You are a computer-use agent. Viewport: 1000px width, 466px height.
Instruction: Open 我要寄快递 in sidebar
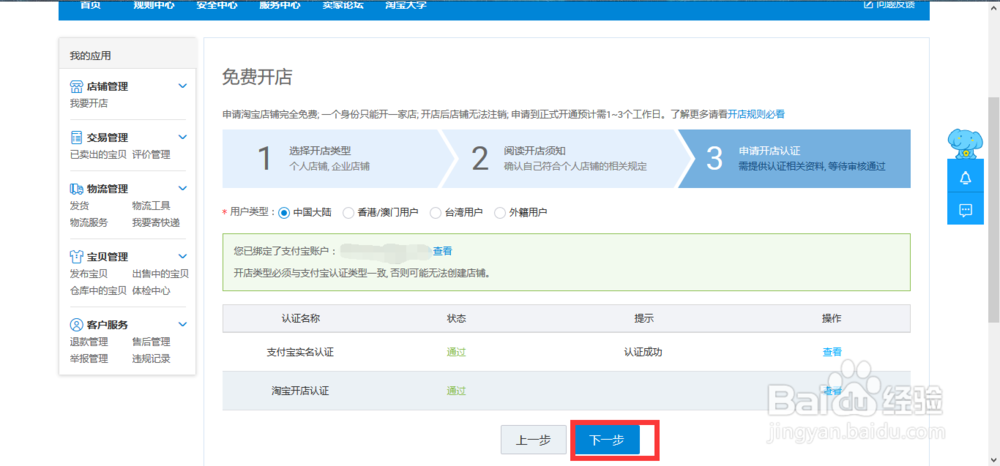(156, 222)
